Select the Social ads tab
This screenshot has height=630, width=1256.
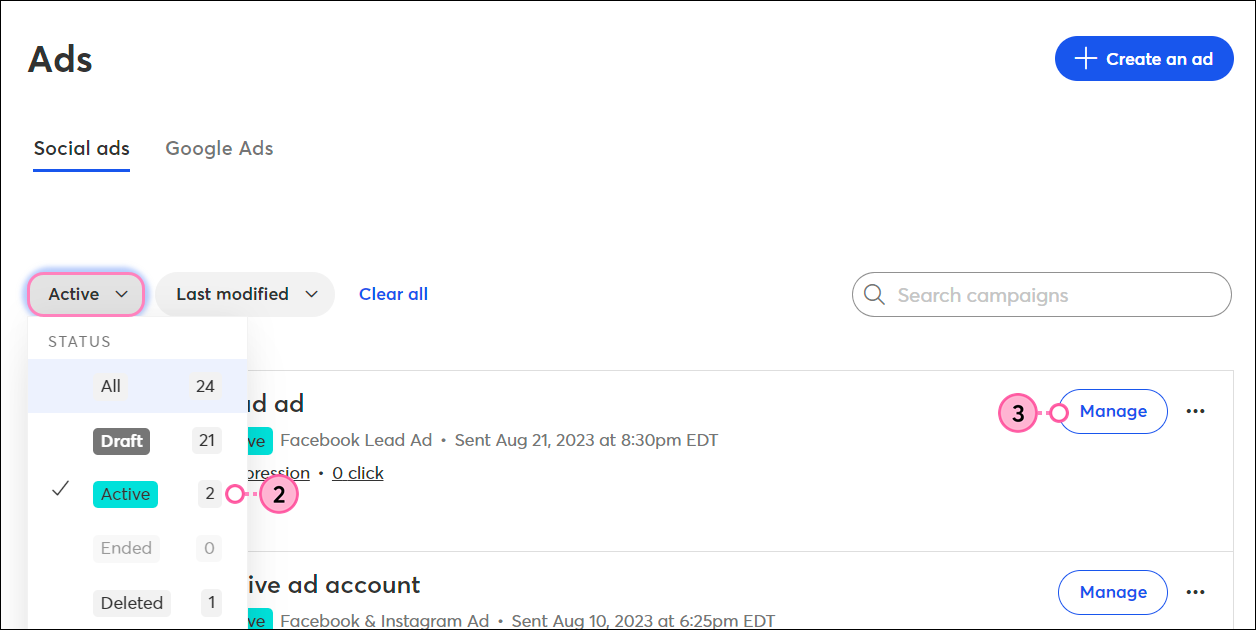[82, 148]
